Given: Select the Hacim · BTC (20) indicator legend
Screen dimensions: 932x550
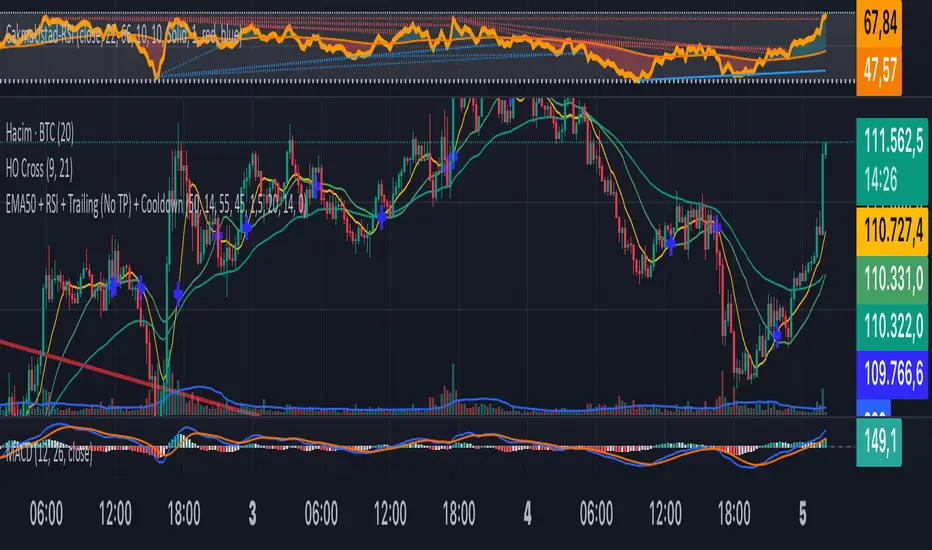Looking at the screenshot, I should click(x=40, y=133).
